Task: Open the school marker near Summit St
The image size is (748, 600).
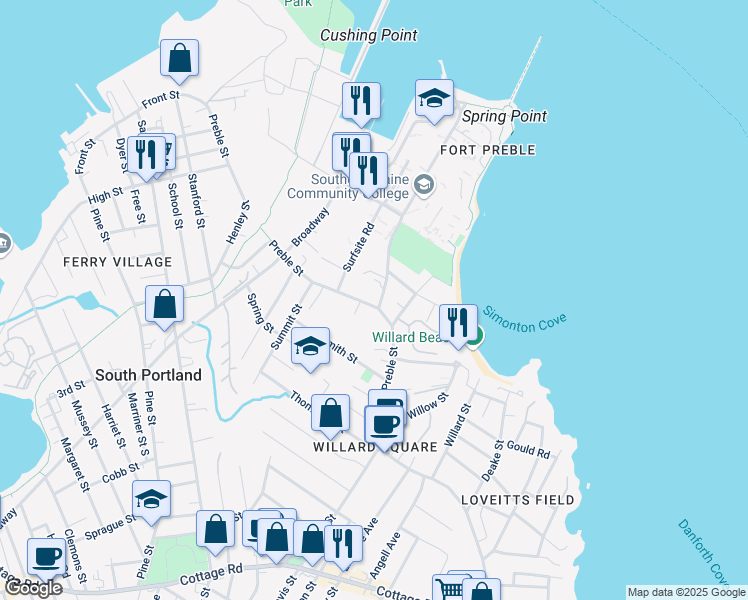Action: coord(310,347)
